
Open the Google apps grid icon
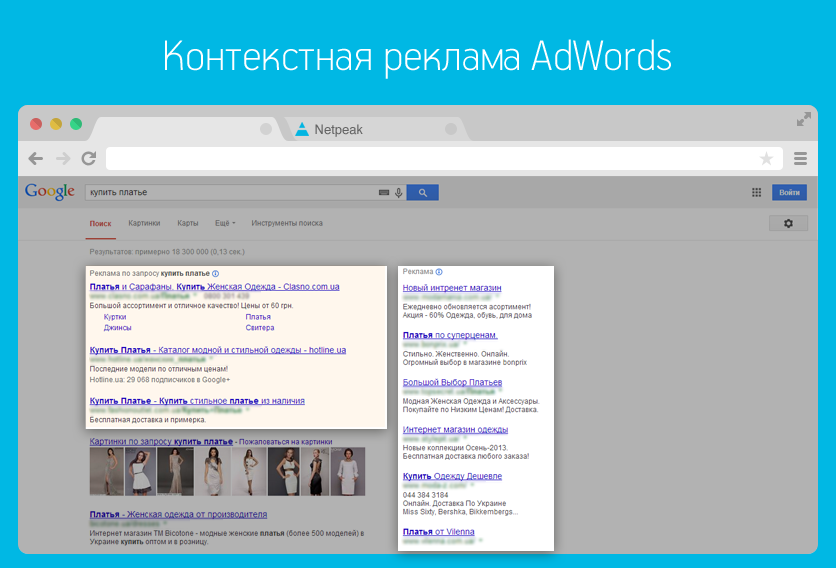coord(756,193)
